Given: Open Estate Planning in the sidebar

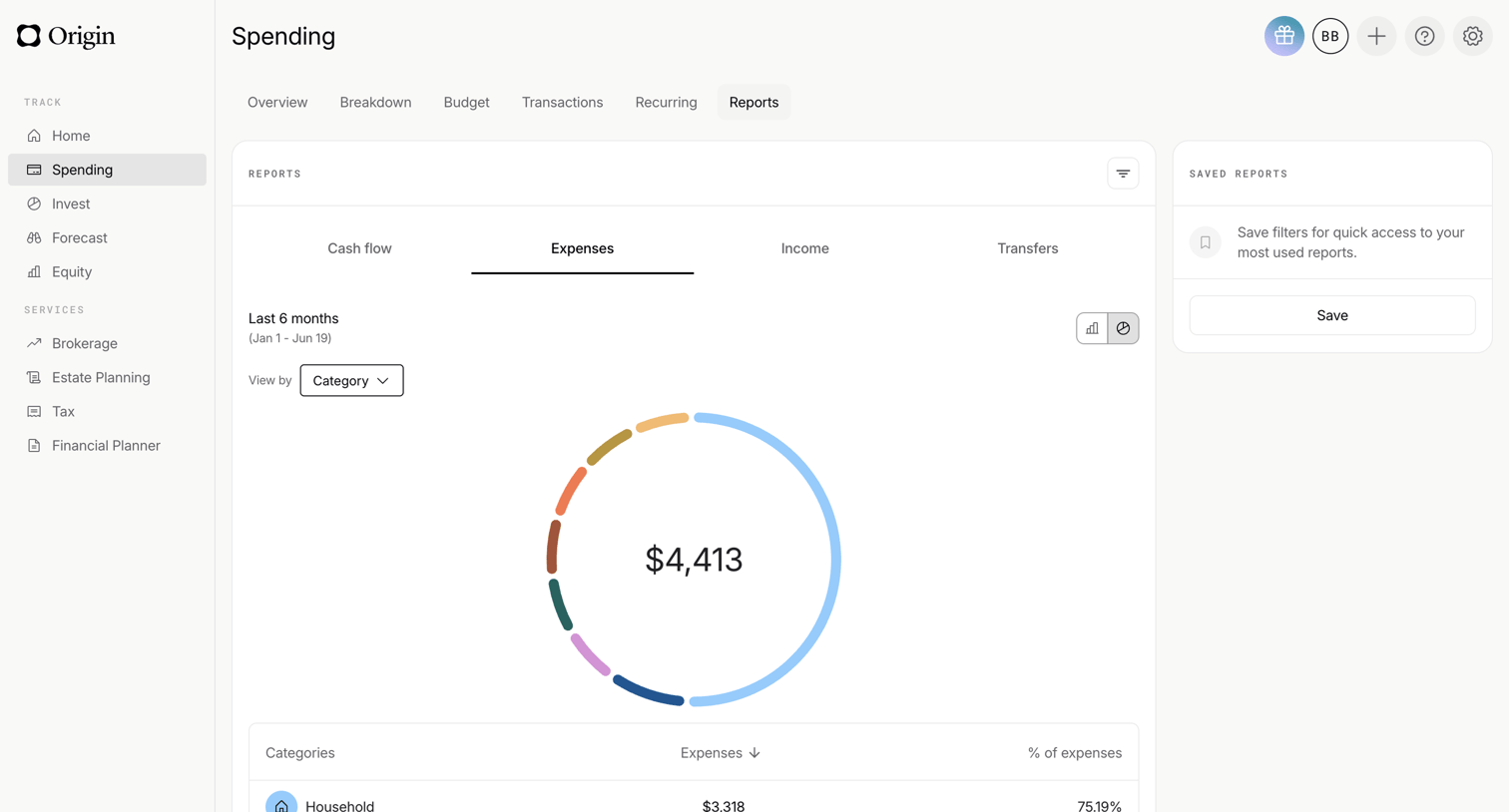Looking at the screenshot, I should [x=107, y=377].
